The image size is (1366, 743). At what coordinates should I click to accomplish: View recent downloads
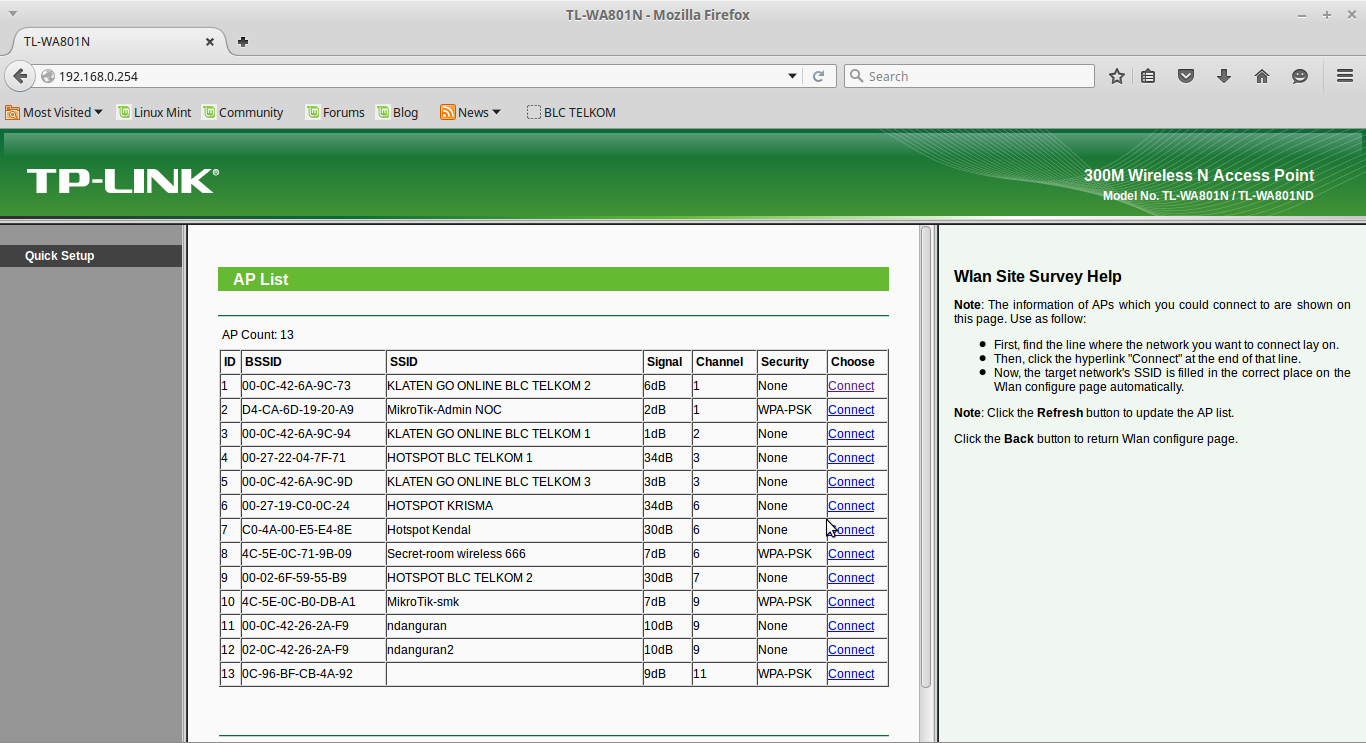[1224, 75]
